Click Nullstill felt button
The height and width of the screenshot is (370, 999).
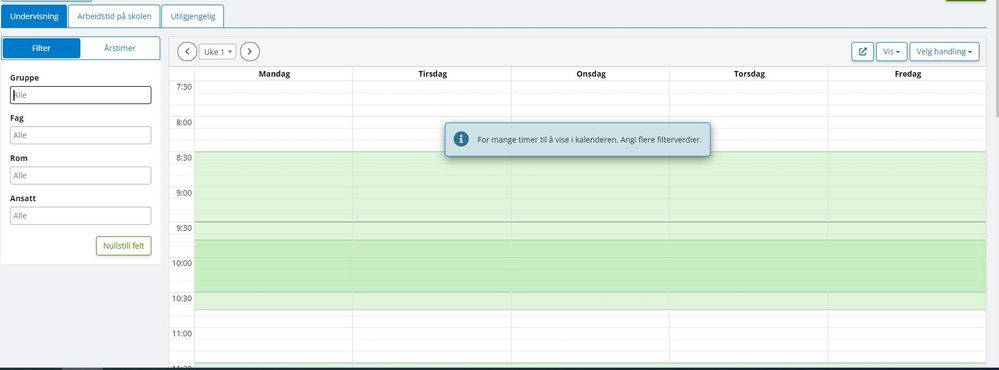(124, 246)
